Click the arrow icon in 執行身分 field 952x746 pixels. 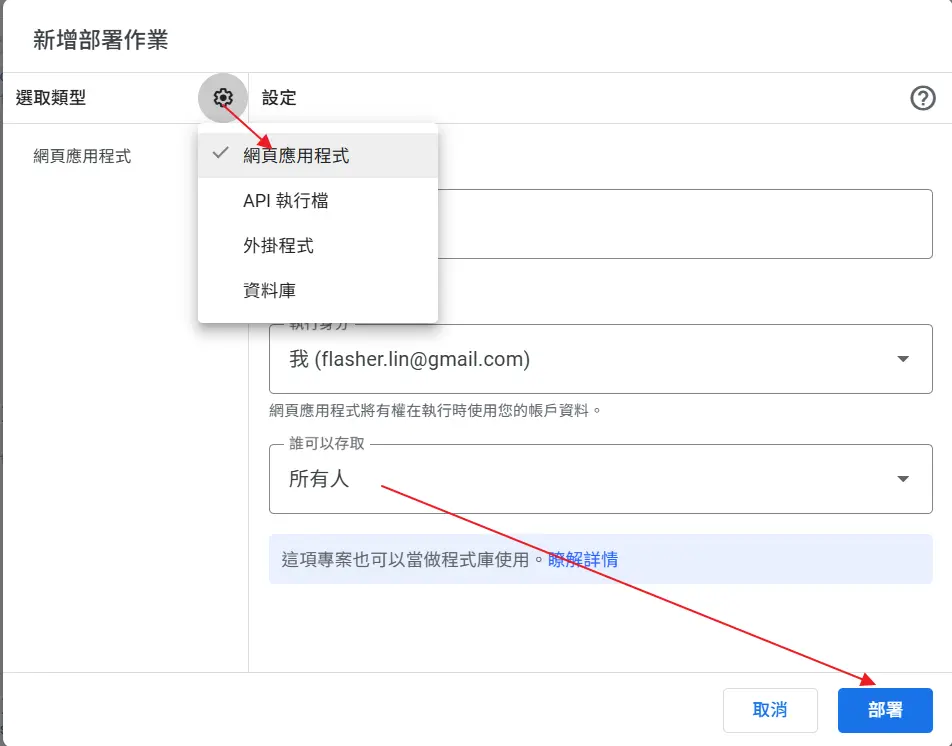click(902, 359)
